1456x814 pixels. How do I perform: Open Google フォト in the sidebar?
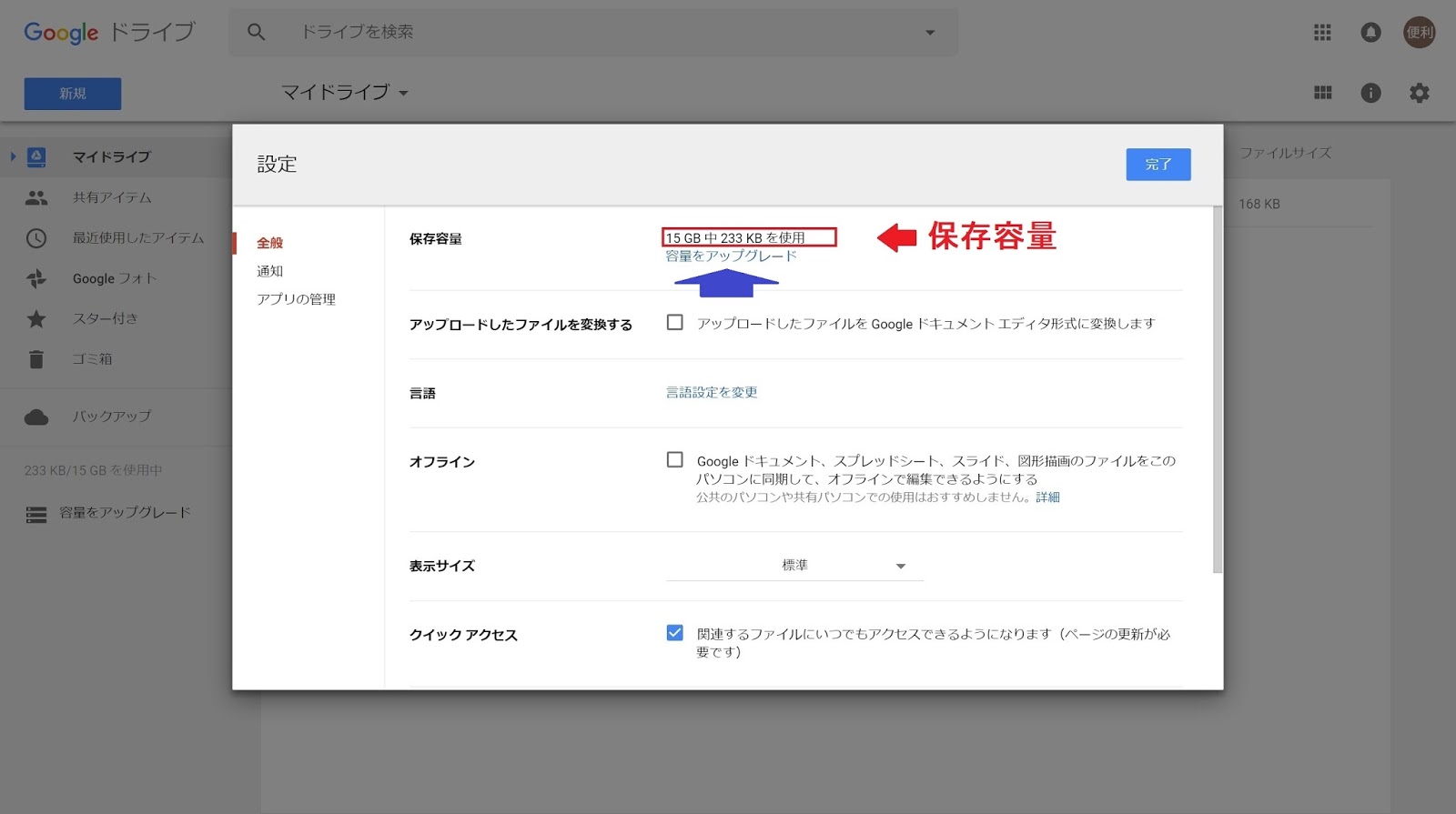point(115,278)
